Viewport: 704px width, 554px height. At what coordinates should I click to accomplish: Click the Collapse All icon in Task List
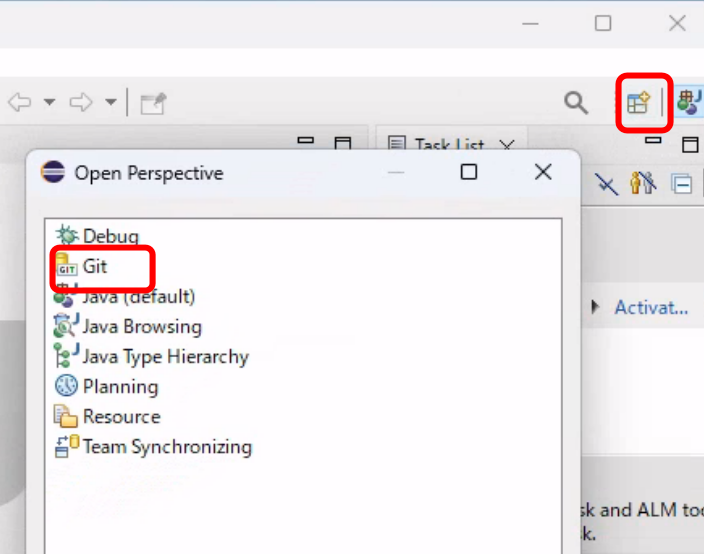682,184
